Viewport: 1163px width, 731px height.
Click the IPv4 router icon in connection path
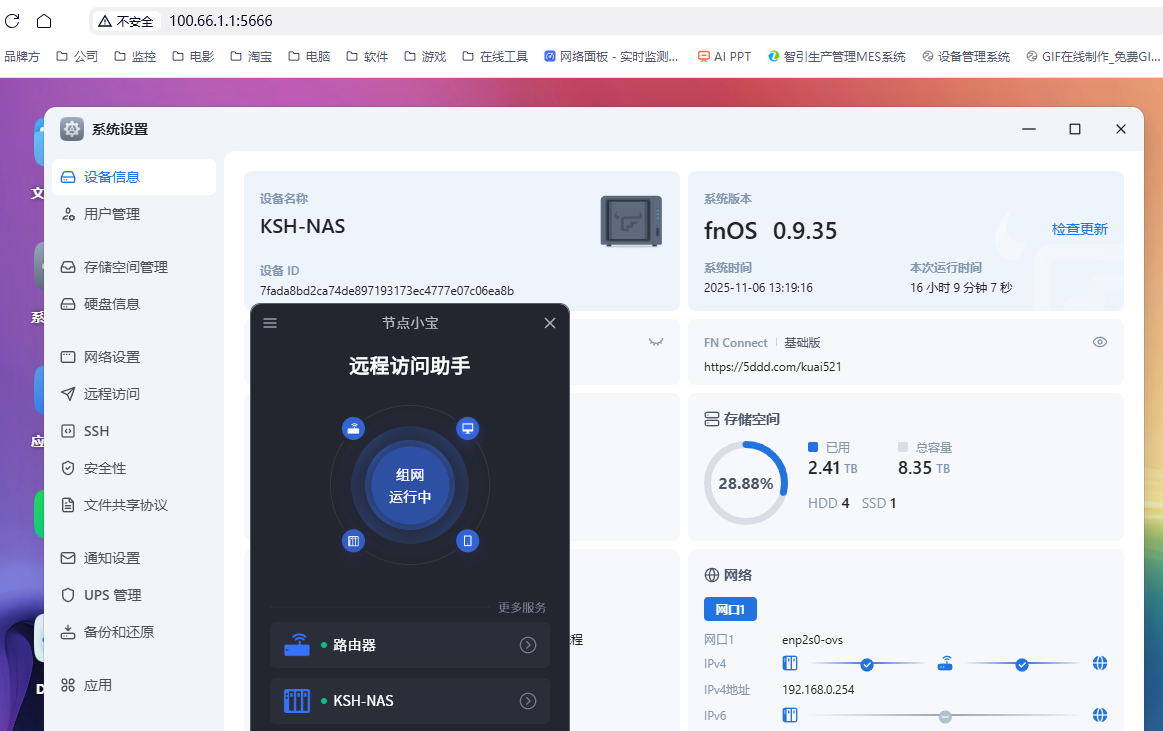tap(945, 663)
